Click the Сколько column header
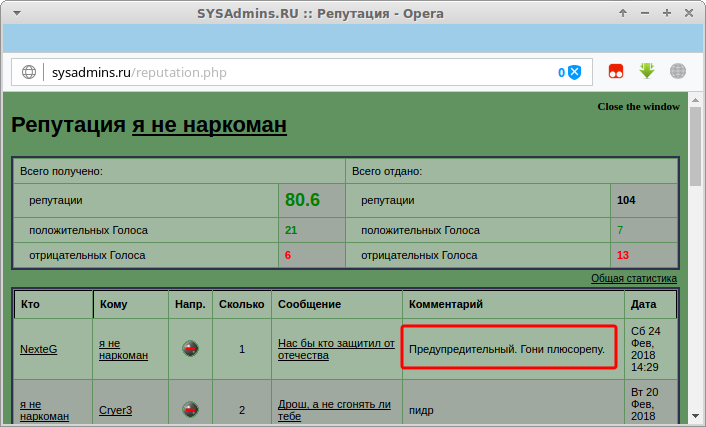 (241, 304)
